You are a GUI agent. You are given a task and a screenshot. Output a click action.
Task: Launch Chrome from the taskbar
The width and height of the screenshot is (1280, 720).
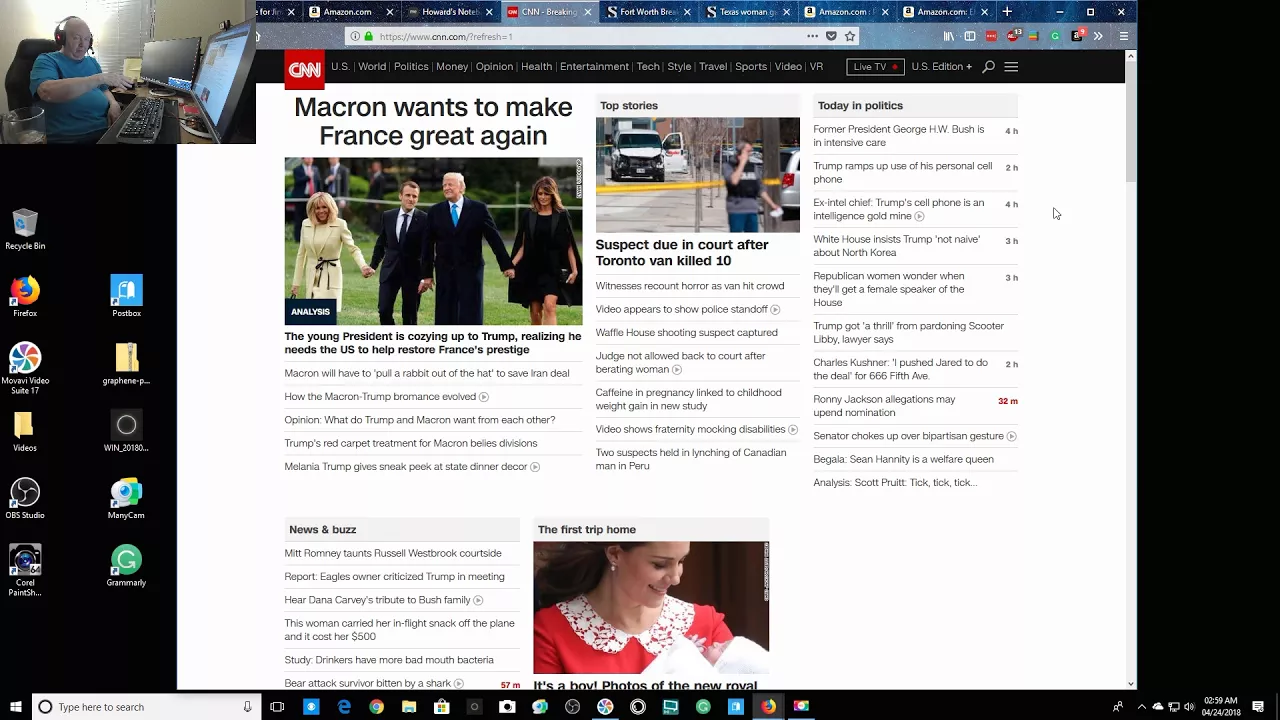tap(376, 707)
